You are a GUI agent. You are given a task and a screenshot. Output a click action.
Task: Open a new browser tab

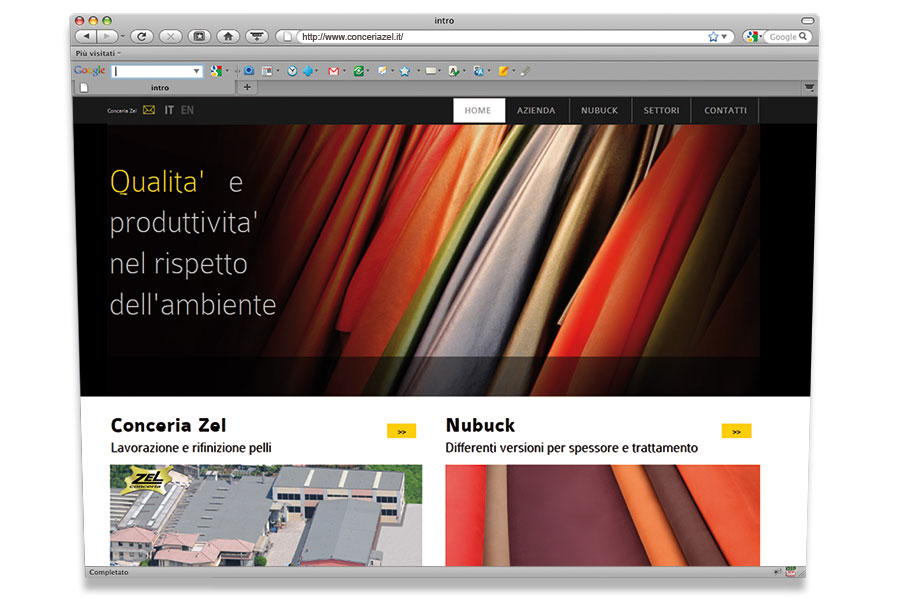click(247, 87)
